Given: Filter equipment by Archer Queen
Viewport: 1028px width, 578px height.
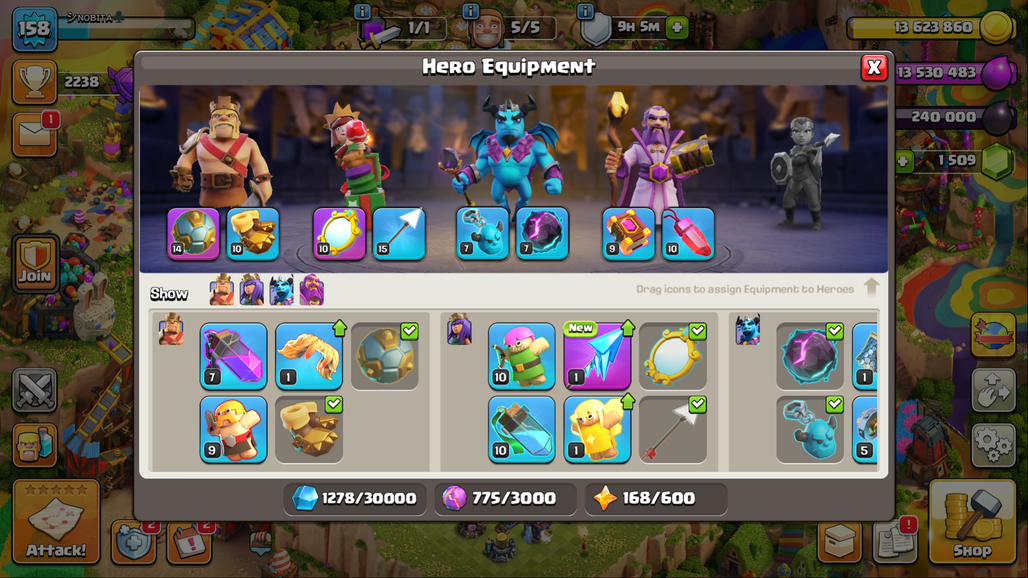Looking at the screenshot, I should [x=252, y=290].
